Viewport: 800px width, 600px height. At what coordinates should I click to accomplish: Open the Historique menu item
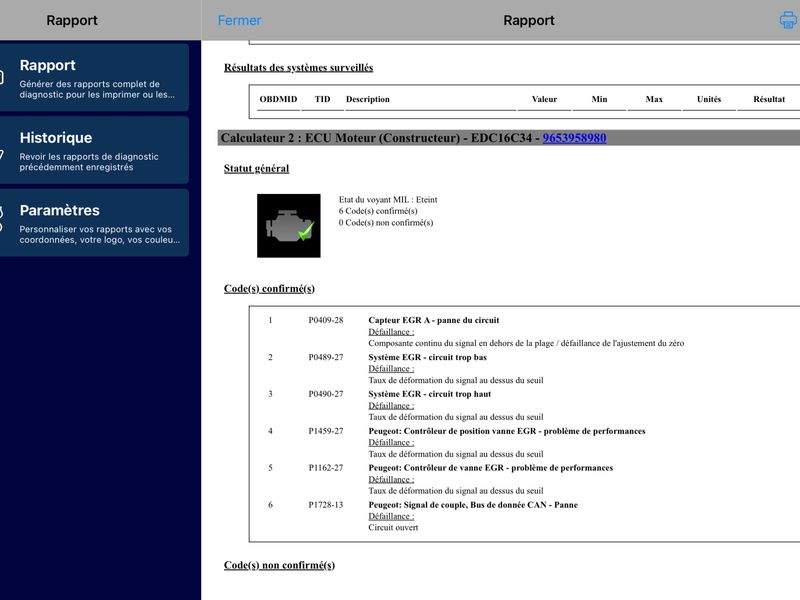coord(94,150)
